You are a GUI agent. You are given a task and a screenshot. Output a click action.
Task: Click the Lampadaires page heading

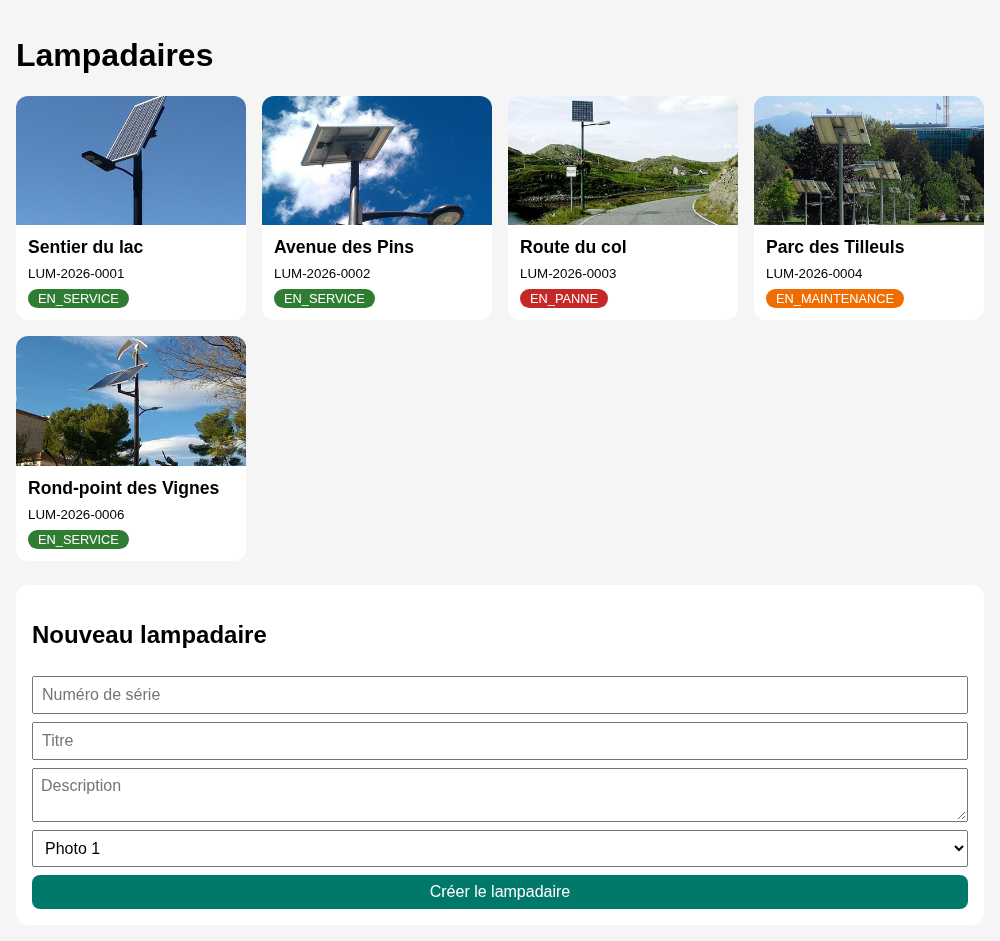tap(115, 55)
